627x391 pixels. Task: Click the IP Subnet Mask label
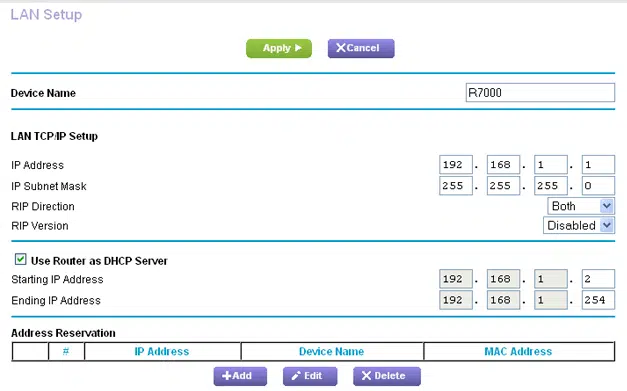[x=49, y=186]
